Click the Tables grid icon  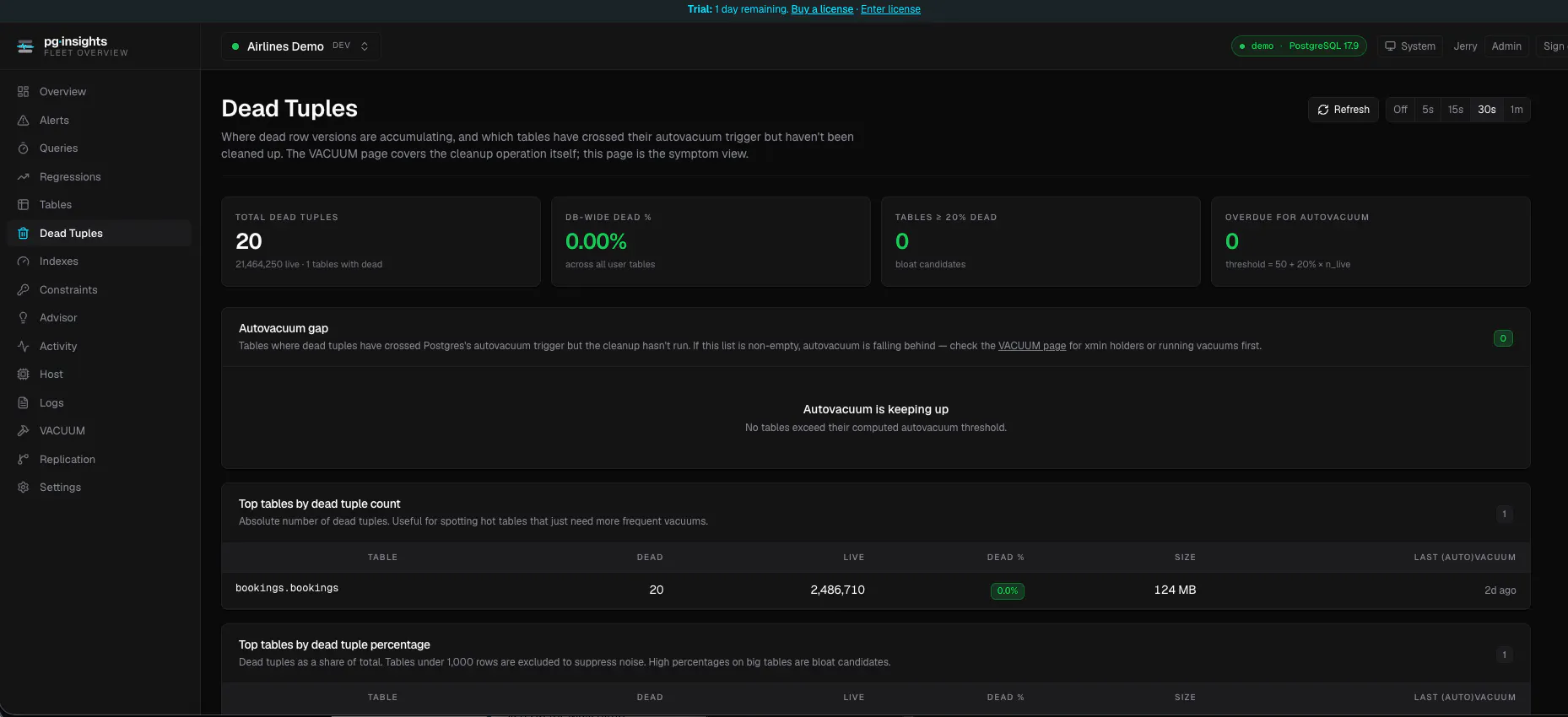click(23, 205)
